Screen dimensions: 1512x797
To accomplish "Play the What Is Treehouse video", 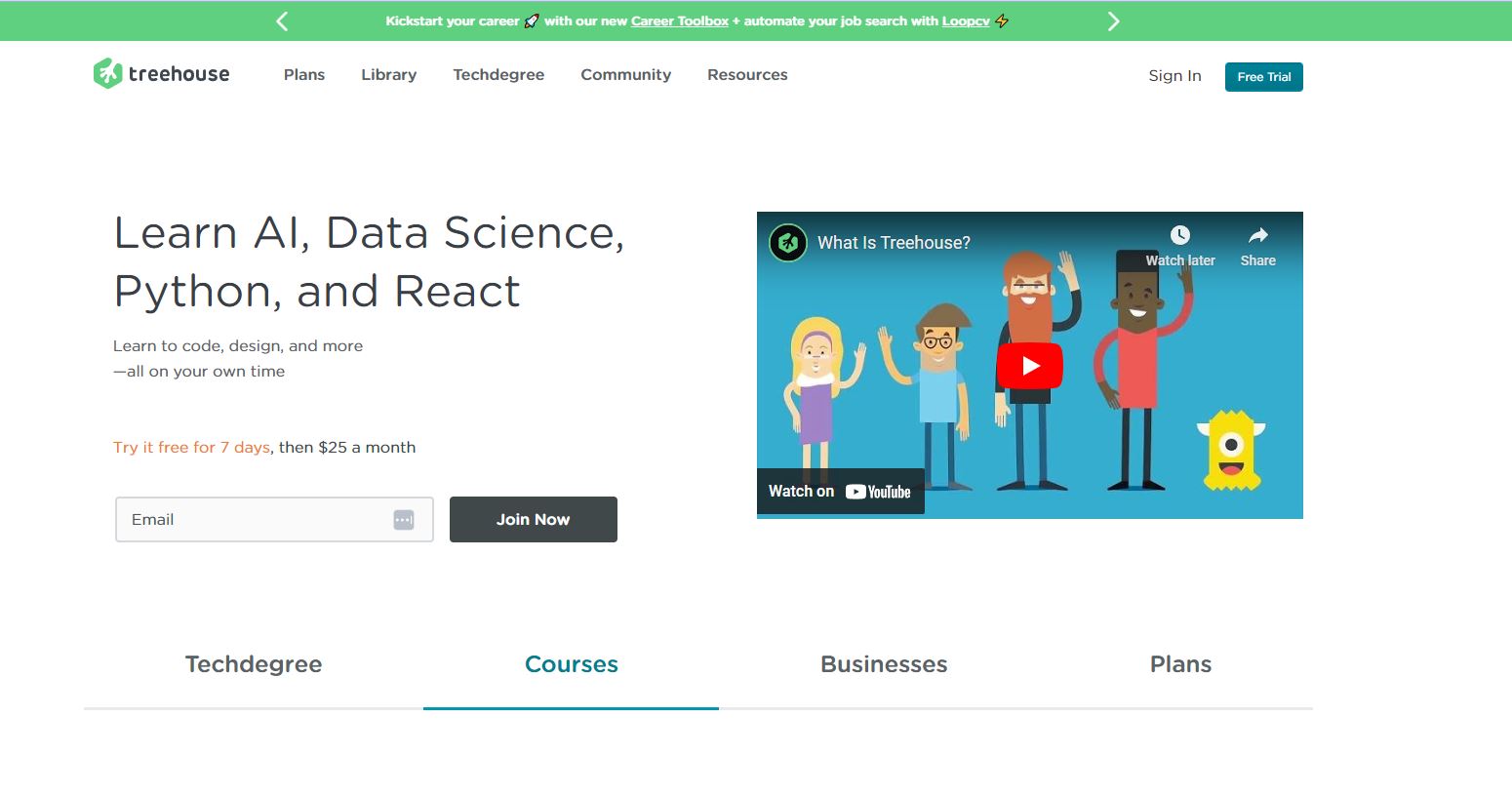I will click(1030, 366).
